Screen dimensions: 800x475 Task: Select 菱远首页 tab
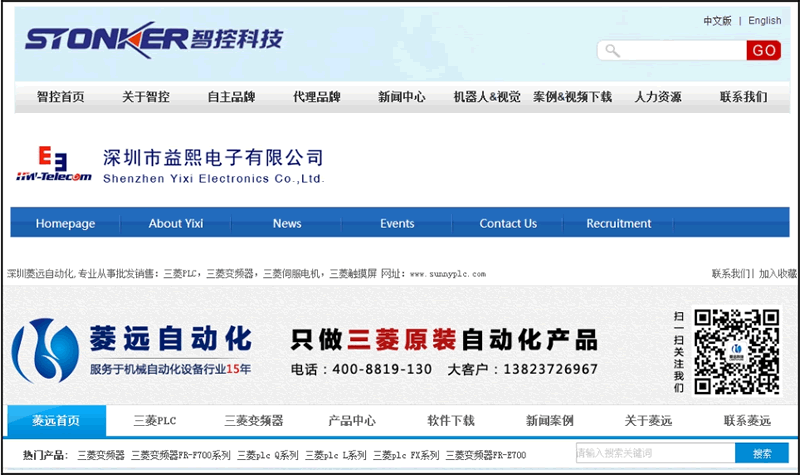pos(57,420)
